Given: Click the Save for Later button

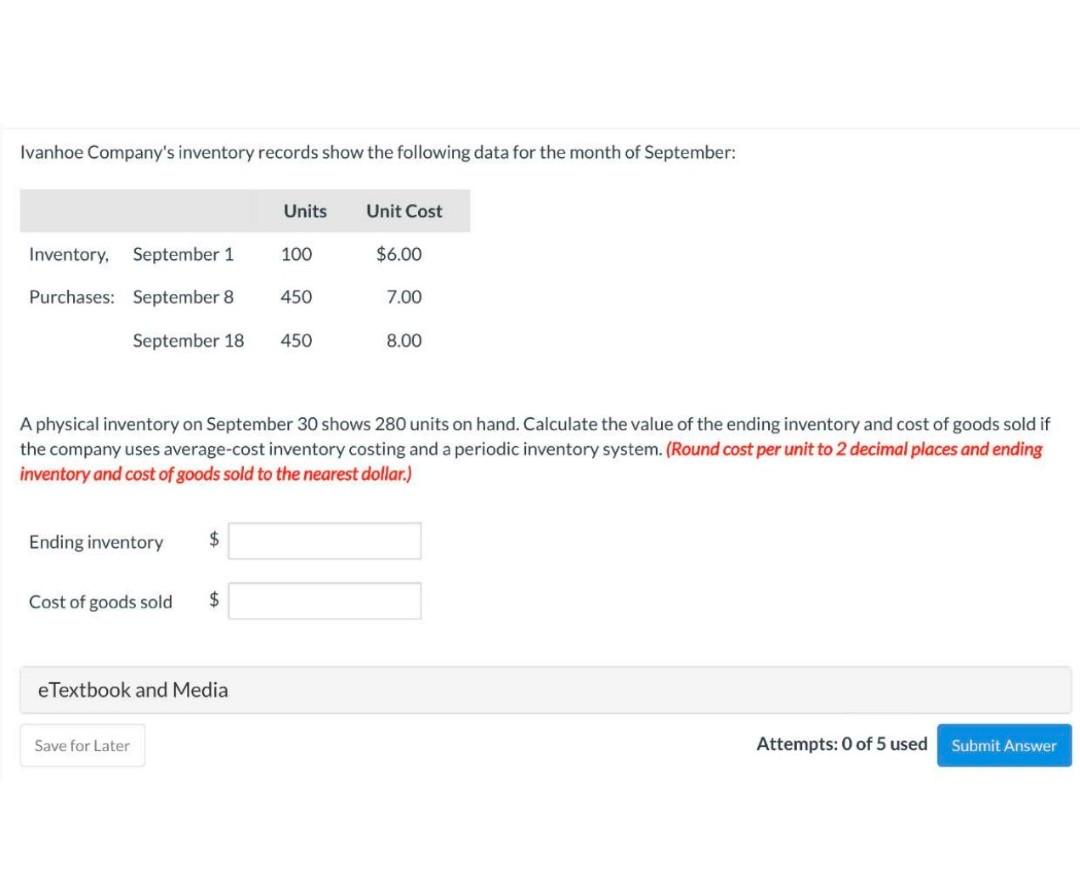Looking at the screenshot, I should point(83,745).
